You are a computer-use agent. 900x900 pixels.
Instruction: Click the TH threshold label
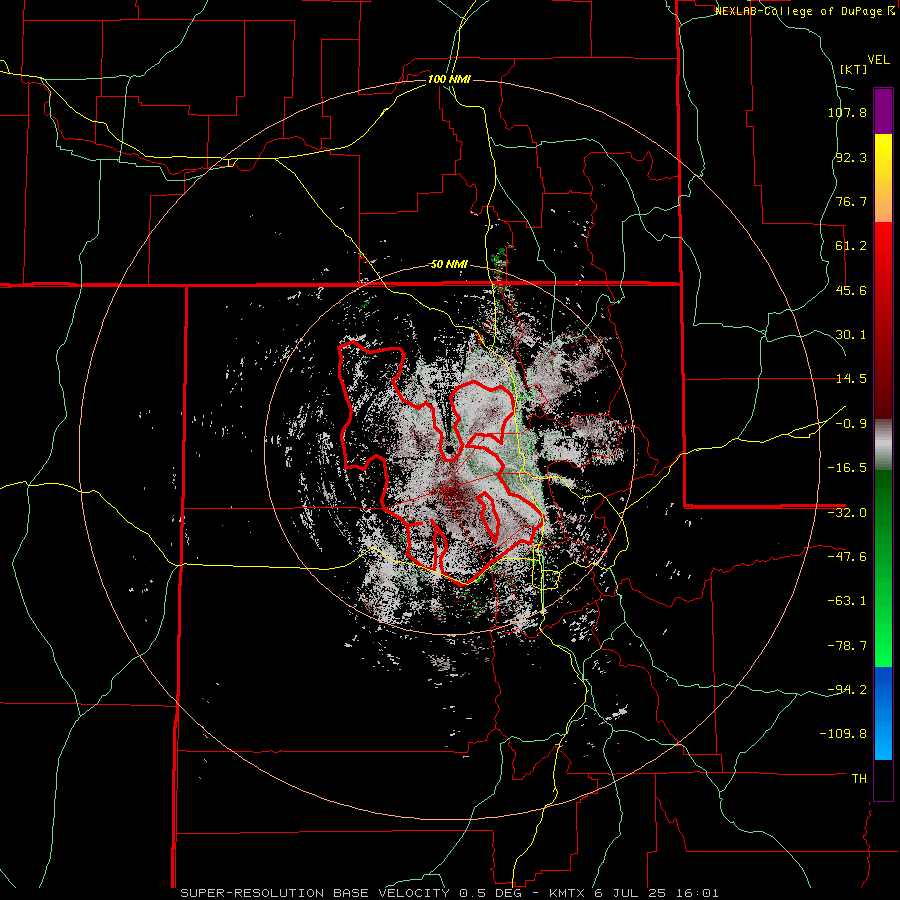click(859, 779)
